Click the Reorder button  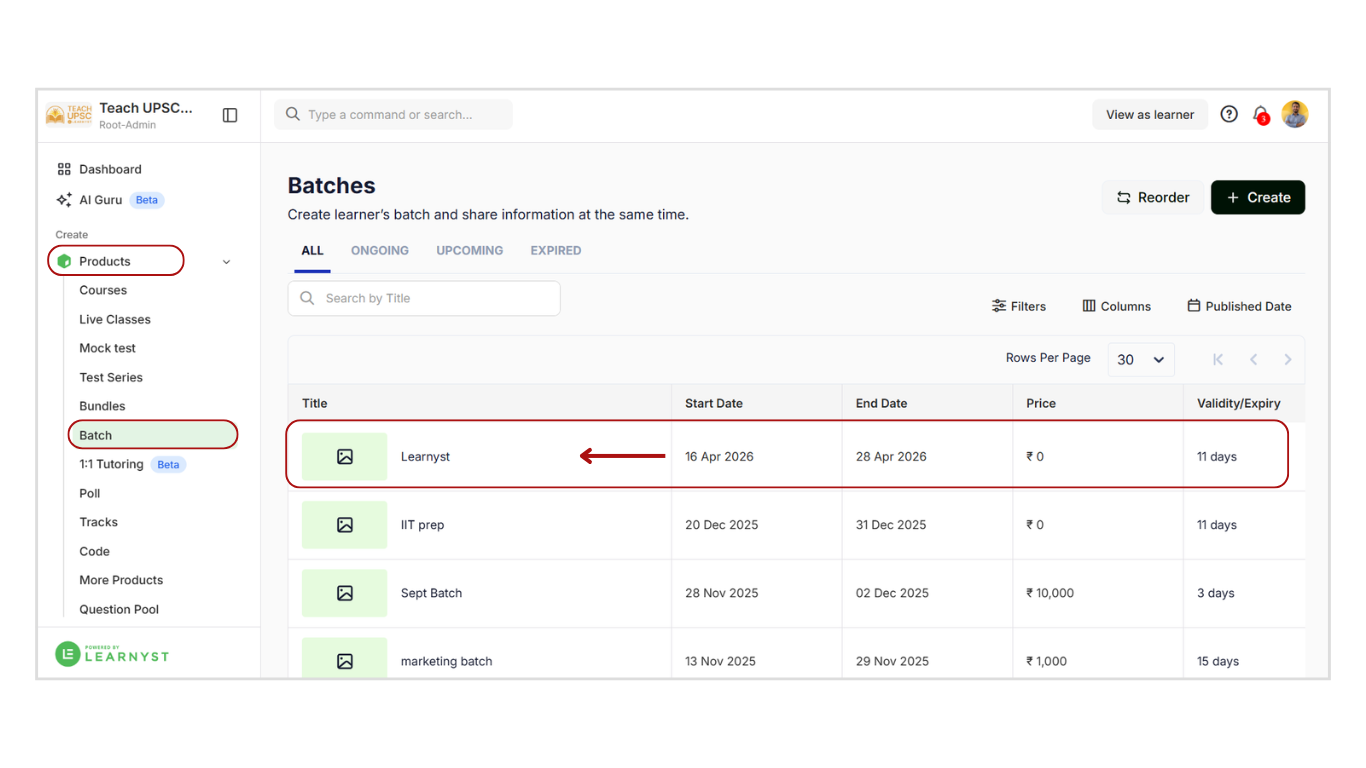[1153, 197]
